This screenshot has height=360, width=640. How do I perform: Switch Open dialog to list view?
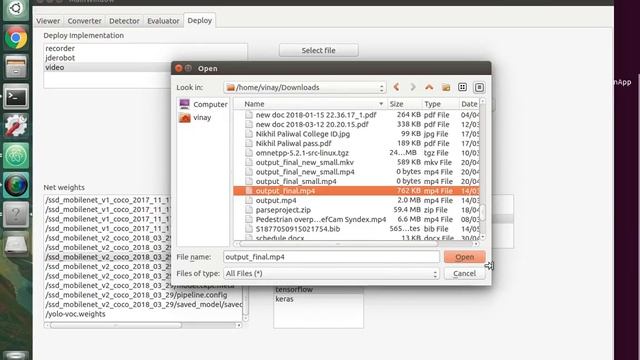point(462,87)
